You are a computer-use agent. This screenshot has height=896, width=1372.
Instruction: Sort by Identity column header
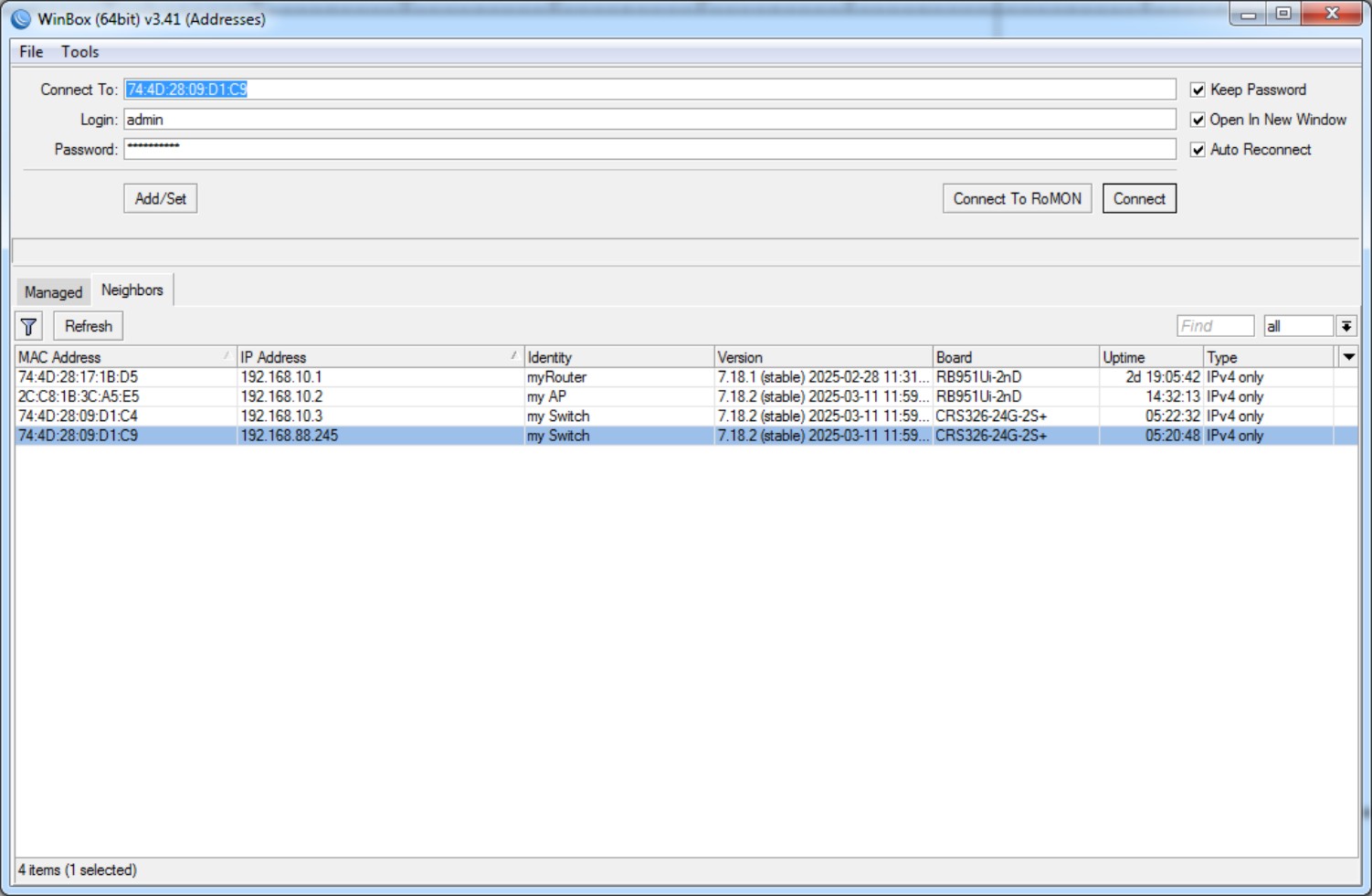tap(619, 357)
